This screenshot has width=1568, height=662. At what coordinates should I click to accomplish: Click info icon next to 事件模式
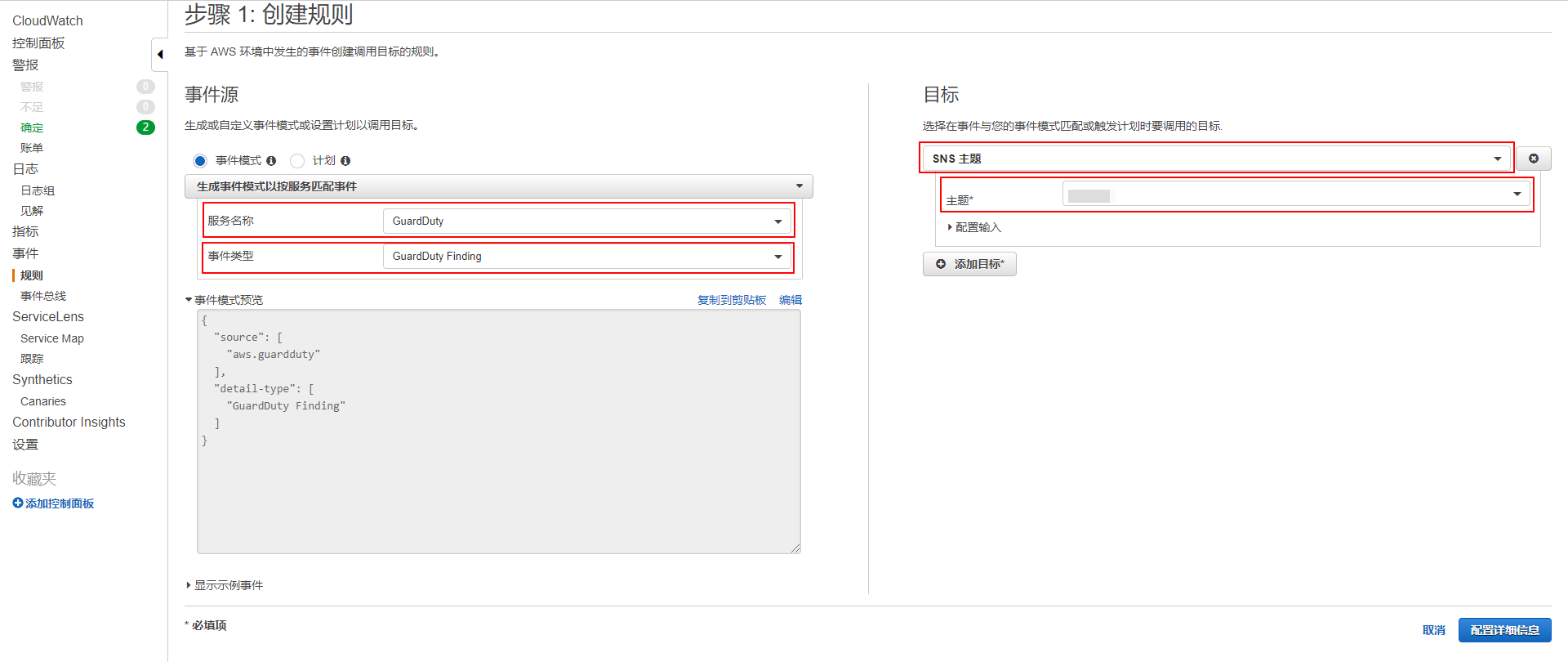point(271,161)
